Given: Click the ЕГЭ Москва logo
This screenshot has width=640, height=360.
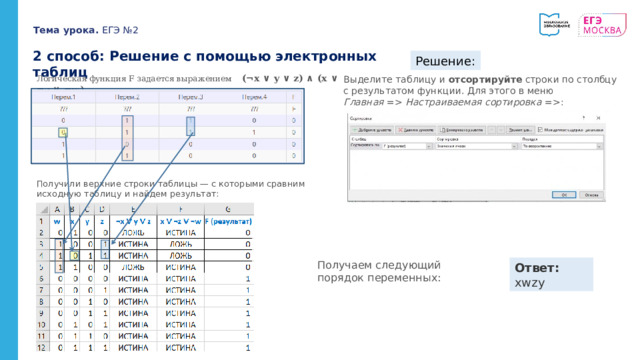Looking at the screenshot, I should coord(602,25).
